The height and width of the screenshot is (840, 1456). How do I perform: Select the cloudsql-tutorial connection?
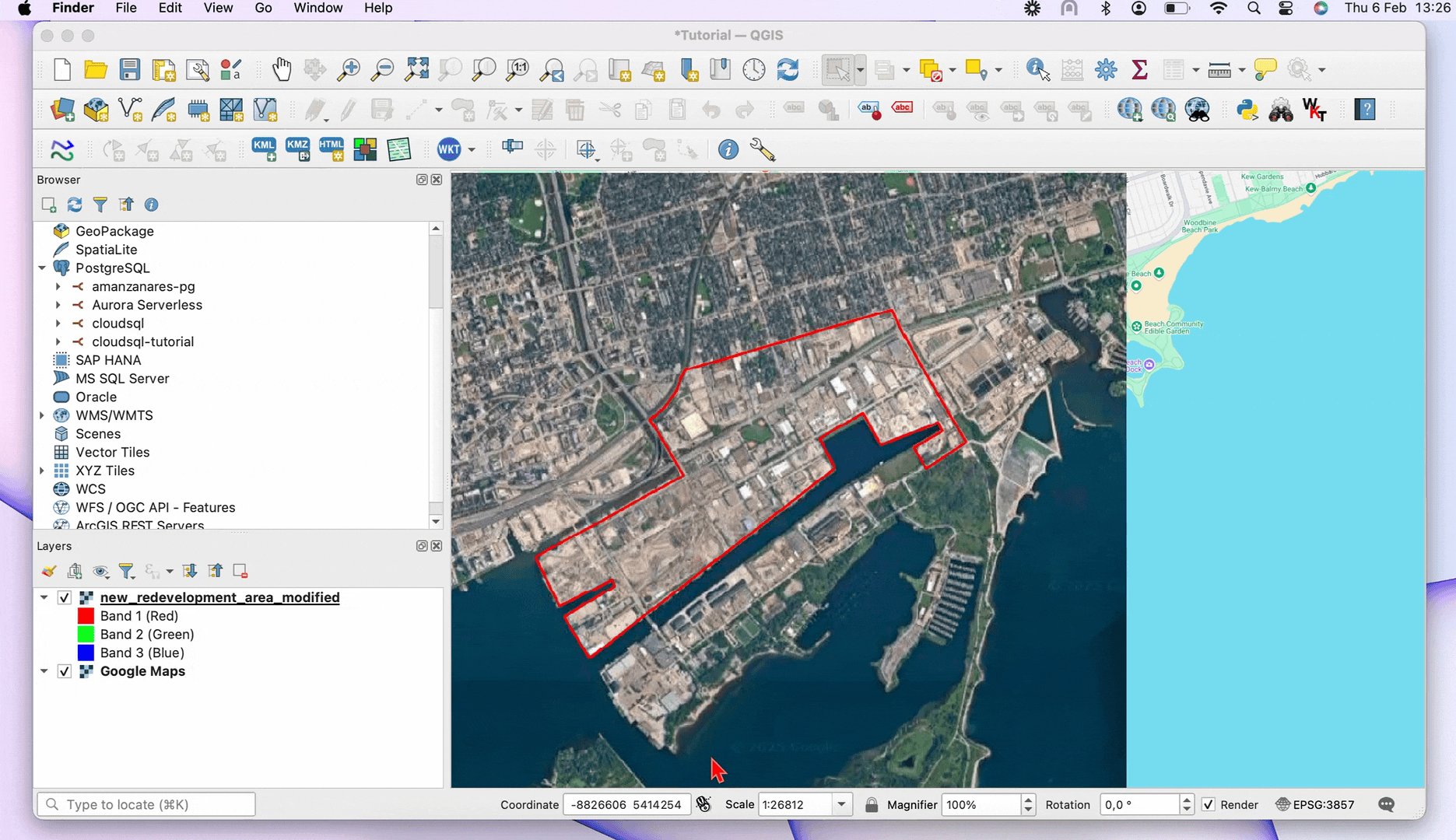point(142,341)
